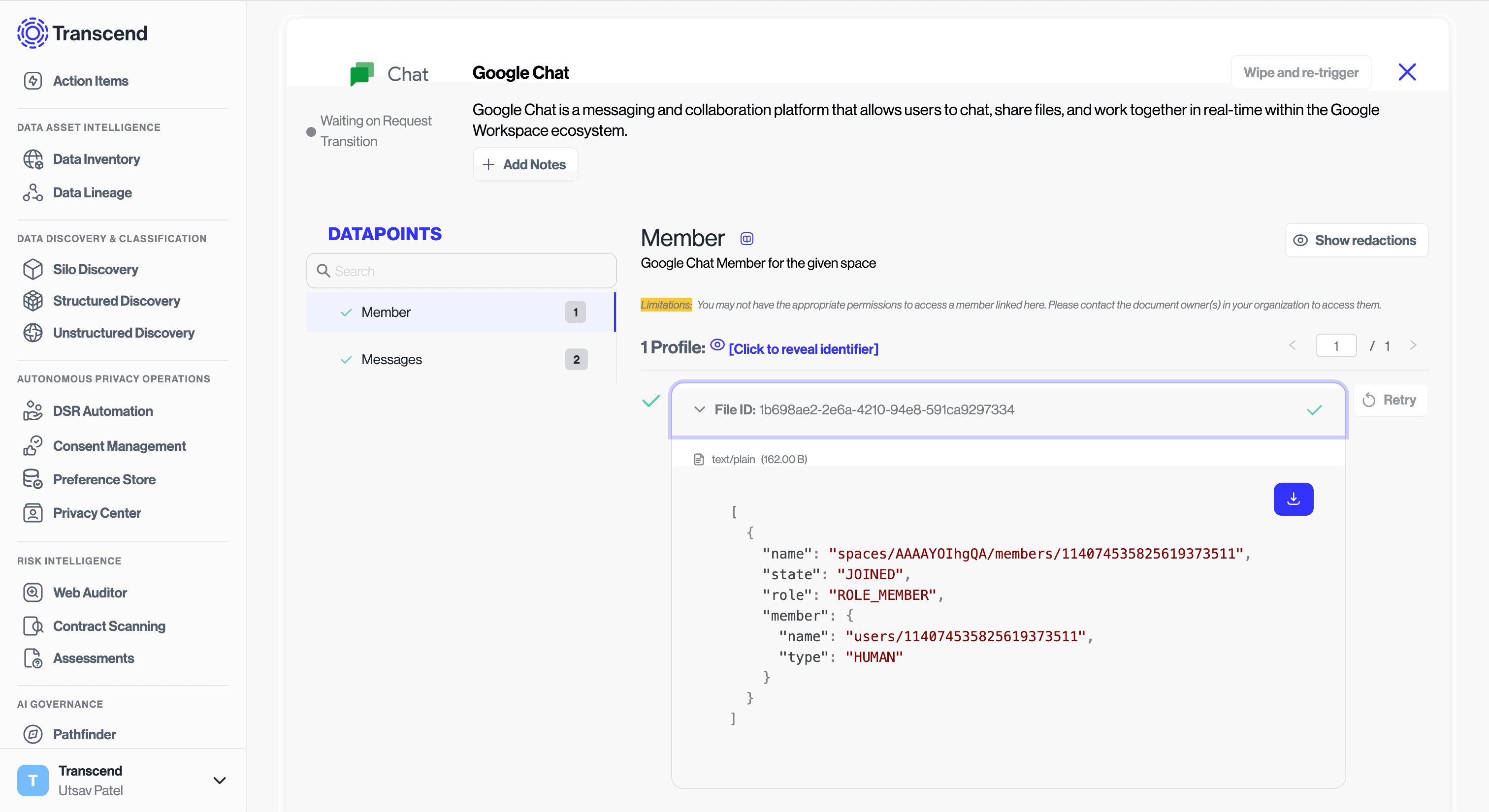Open Web Auditor page
1489x812 pixels.
(x=90, y=593)
